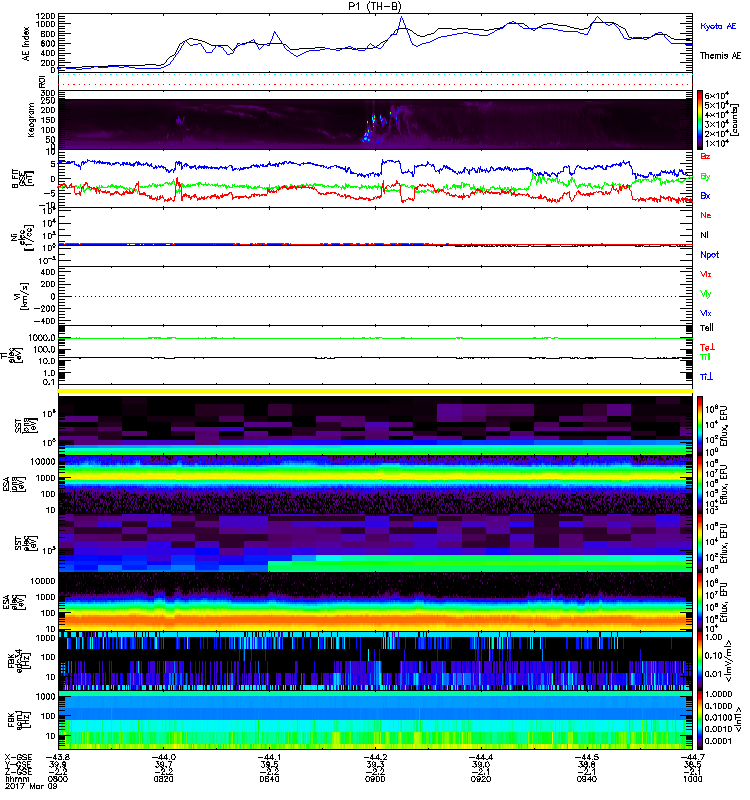Screen dimensions: 750x800
Task: Click the "0840" time tick label
Action: (269, 779)
